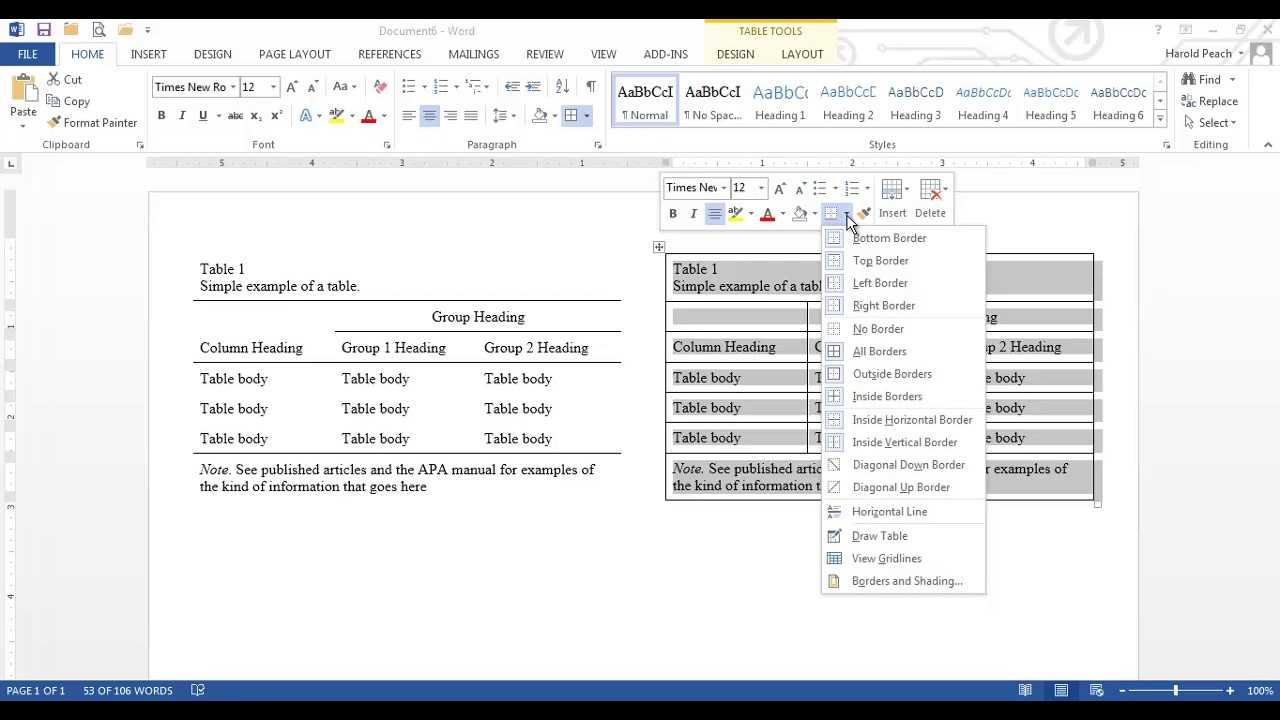Click the Sort icon in Paragraph group
Image resolution: width=1280 pixels, height=720 pixels.
coord(562,87)
